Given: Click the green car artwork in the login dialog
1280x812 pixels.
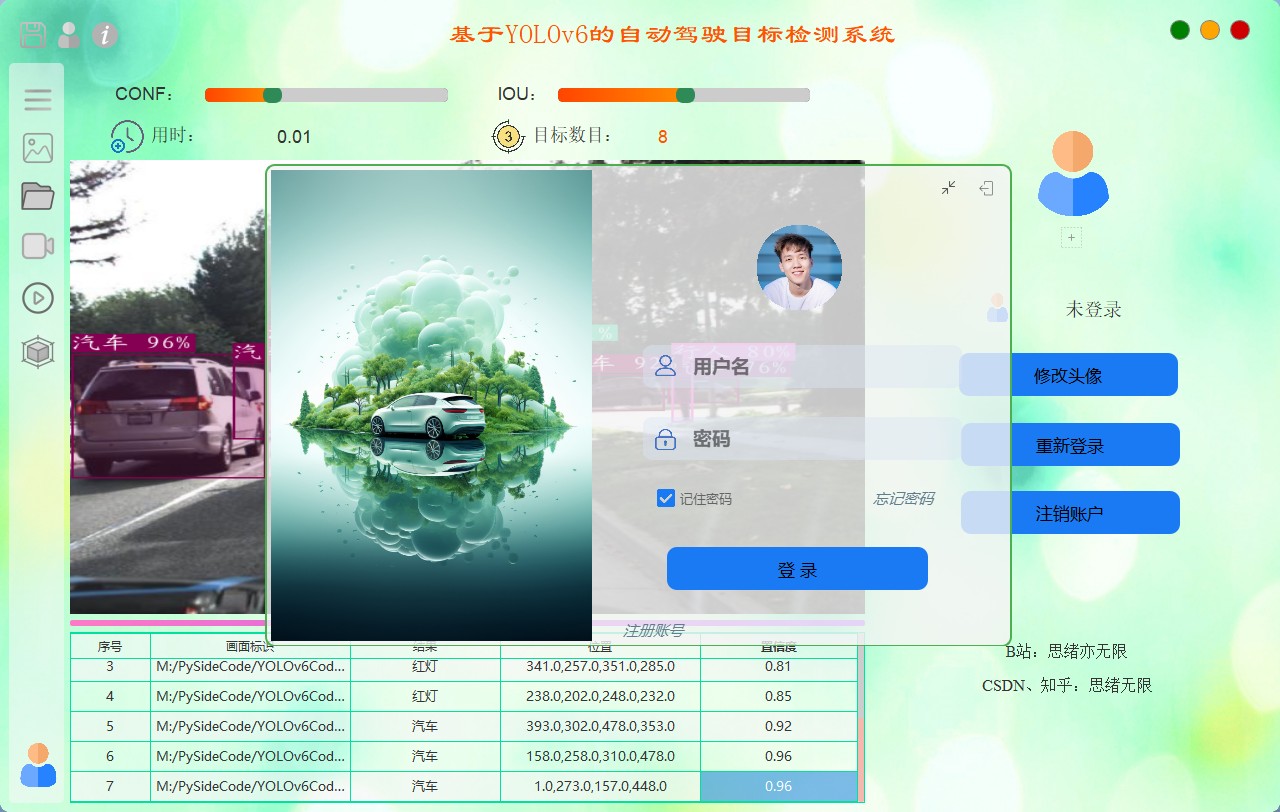Looking at the screenshot, I should pos(432,405).
